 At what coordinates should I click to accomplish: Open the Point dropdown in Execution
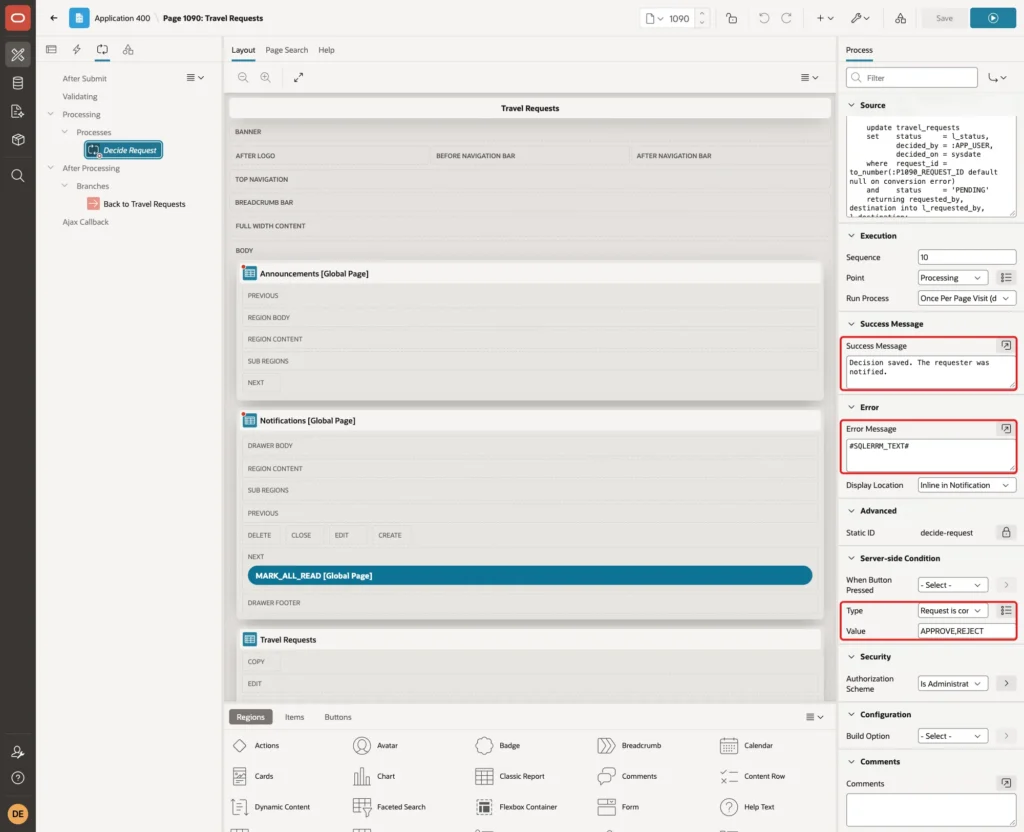click(952, 278)
